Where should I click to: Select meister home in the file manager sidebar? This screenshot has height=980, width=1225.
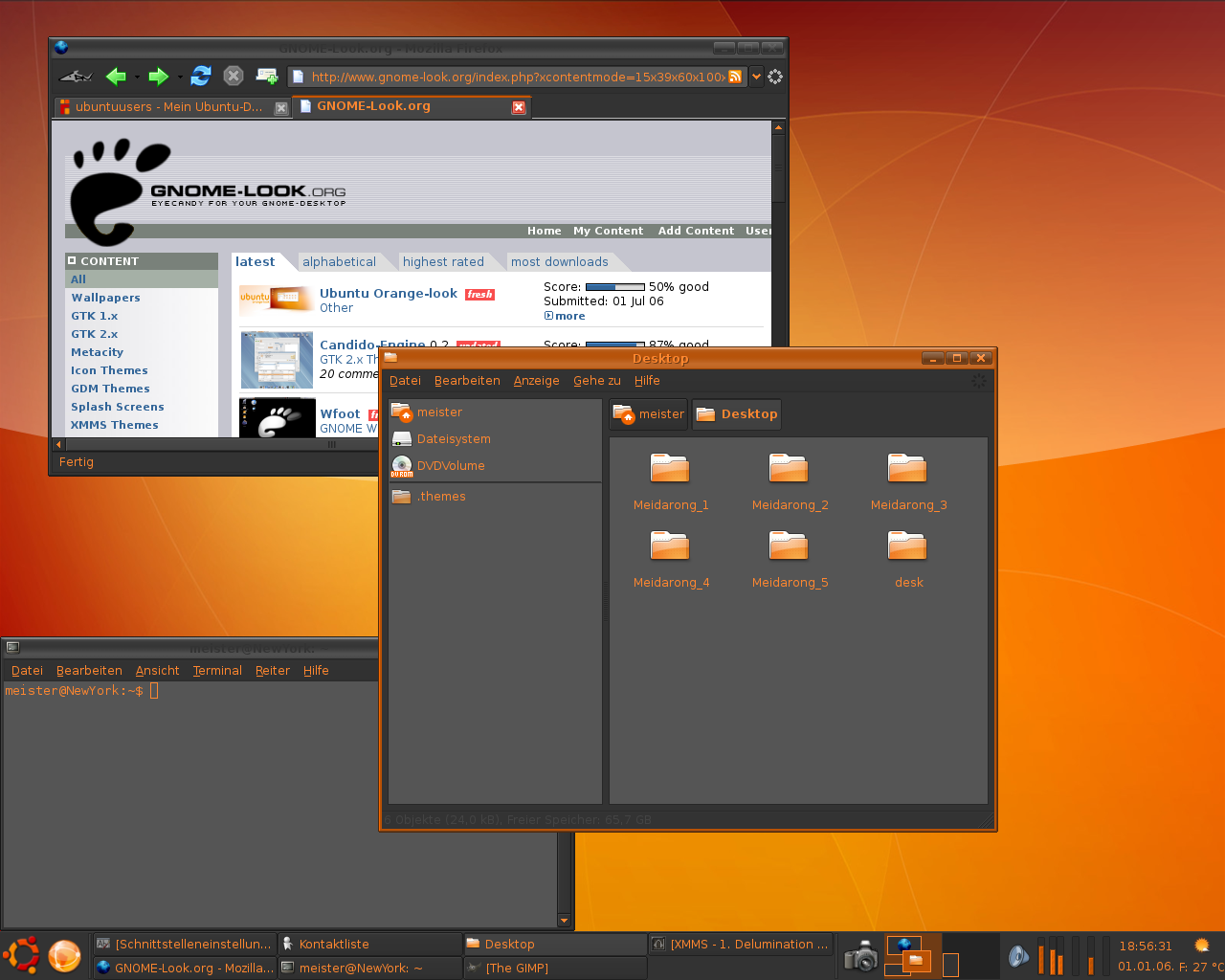[x=495, y=412]
